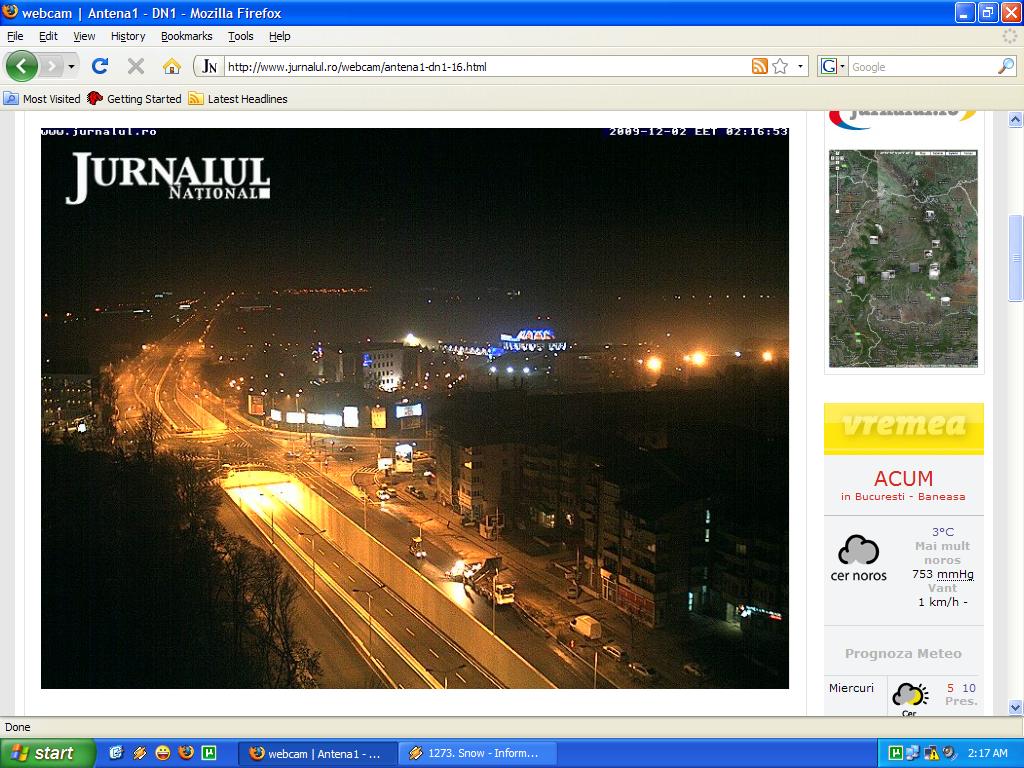Click the DN1 webcam night image
The height and width of the screenshot is (768, 1024).
[415, 408]
